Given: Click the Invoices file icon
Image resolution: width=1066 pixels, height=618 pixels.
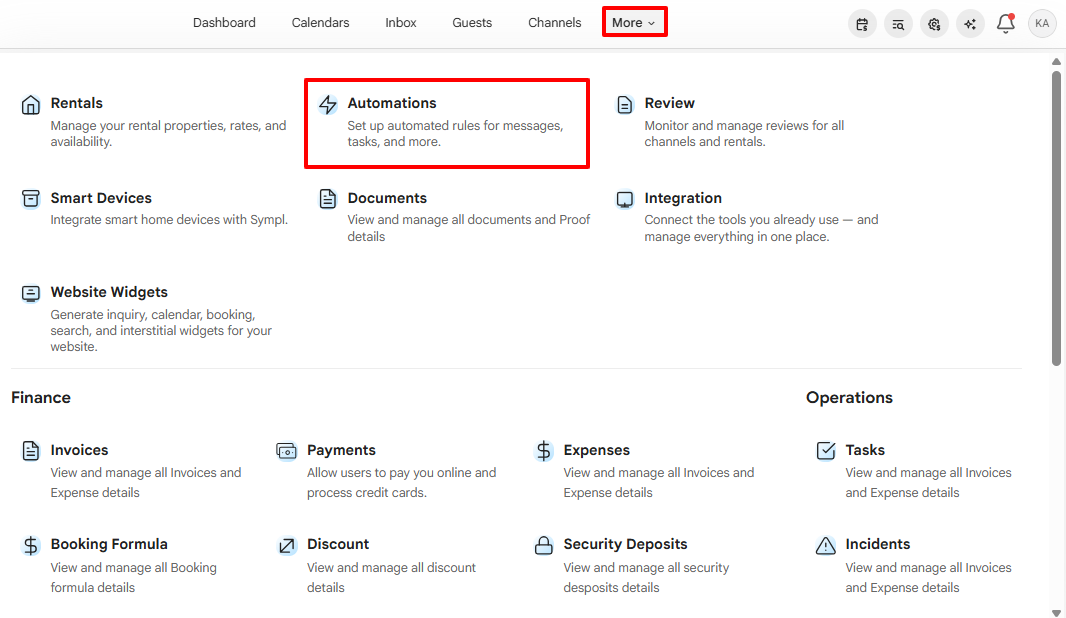Looking at the screenshot, I should (x=31, y=451).
